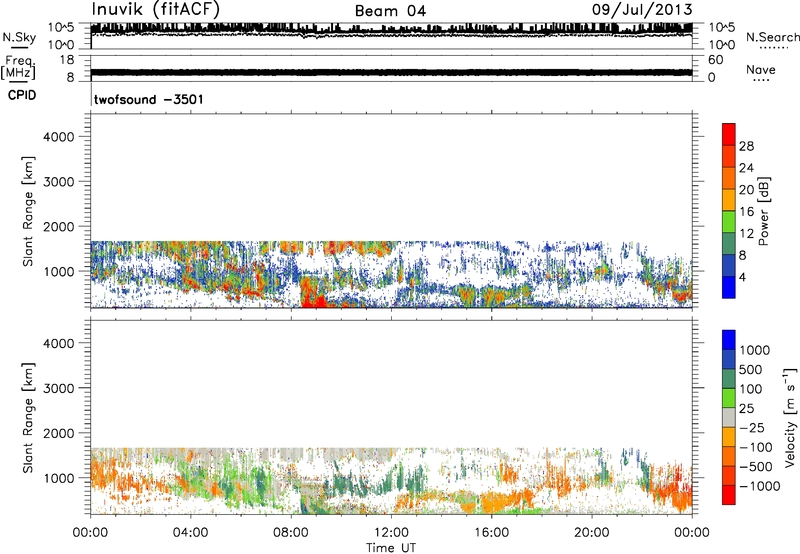The image size is (800, 554).
Task: Select the Slant Range label of velocity panel
Action: tap(28, 417)
